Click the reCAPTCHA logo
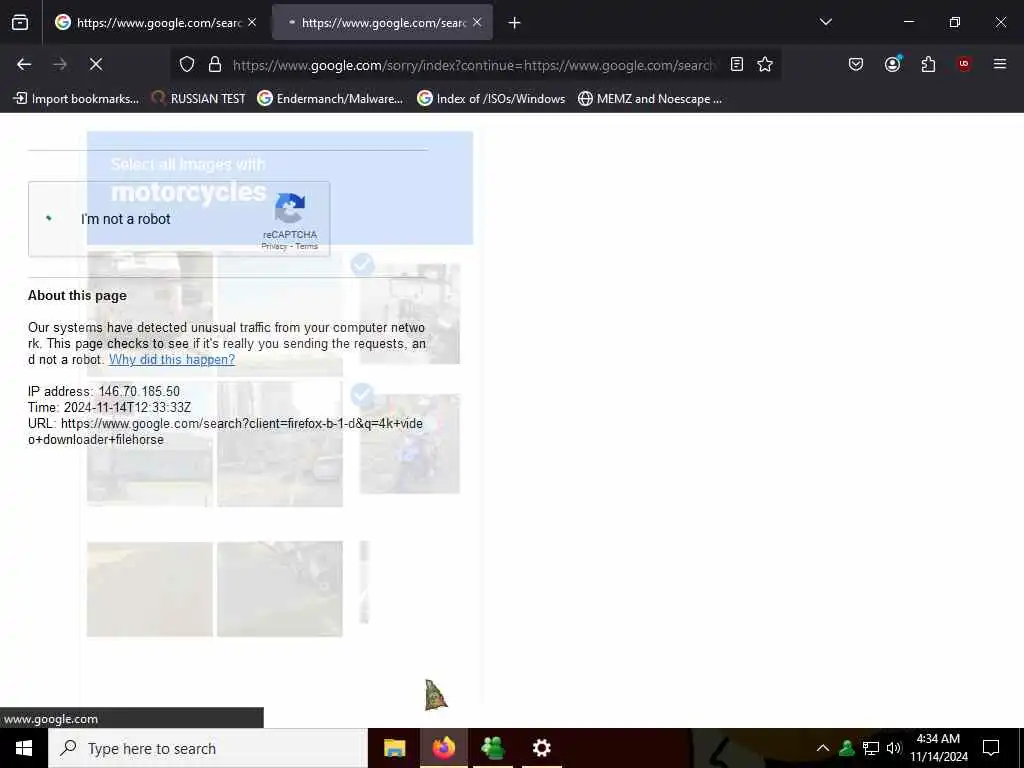Viewport: 1024px width, 768px height. point(290,208)
